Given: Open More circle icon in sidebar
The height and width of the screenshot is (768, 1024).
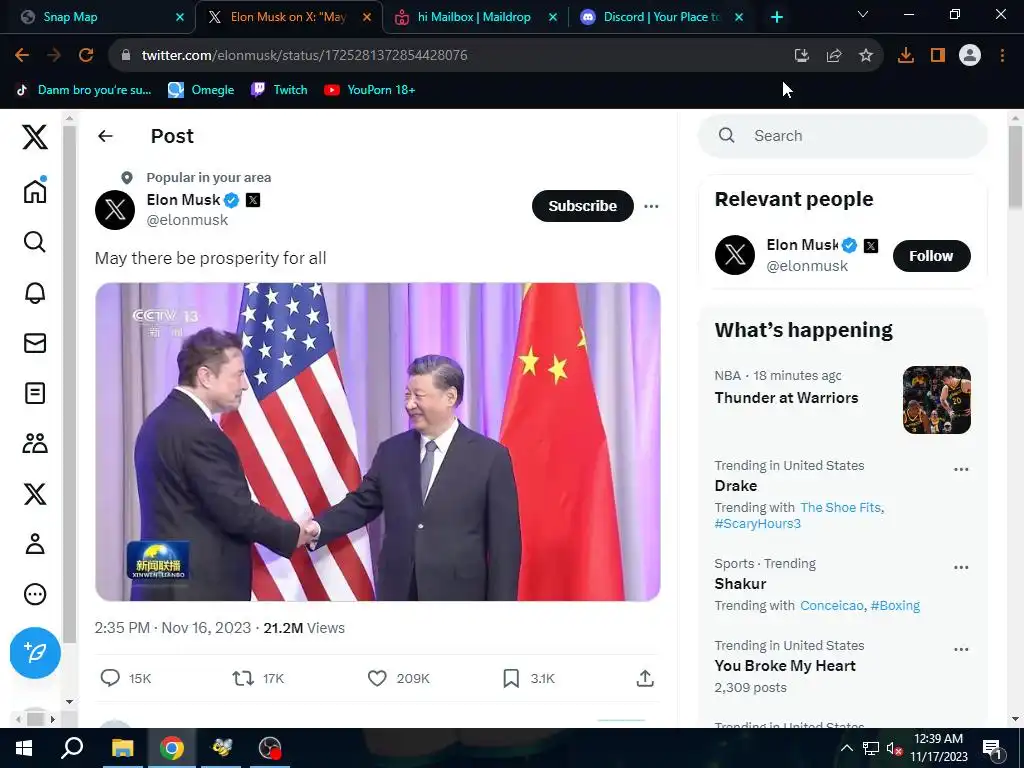Looking at the screenshot, I should coord(35,594).
